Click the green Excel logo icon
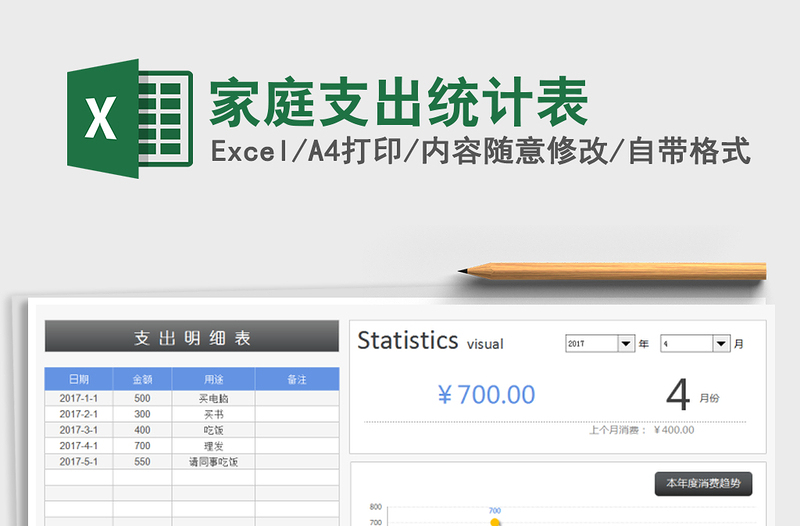Viewport: 800px width, 526px height. 130,118
